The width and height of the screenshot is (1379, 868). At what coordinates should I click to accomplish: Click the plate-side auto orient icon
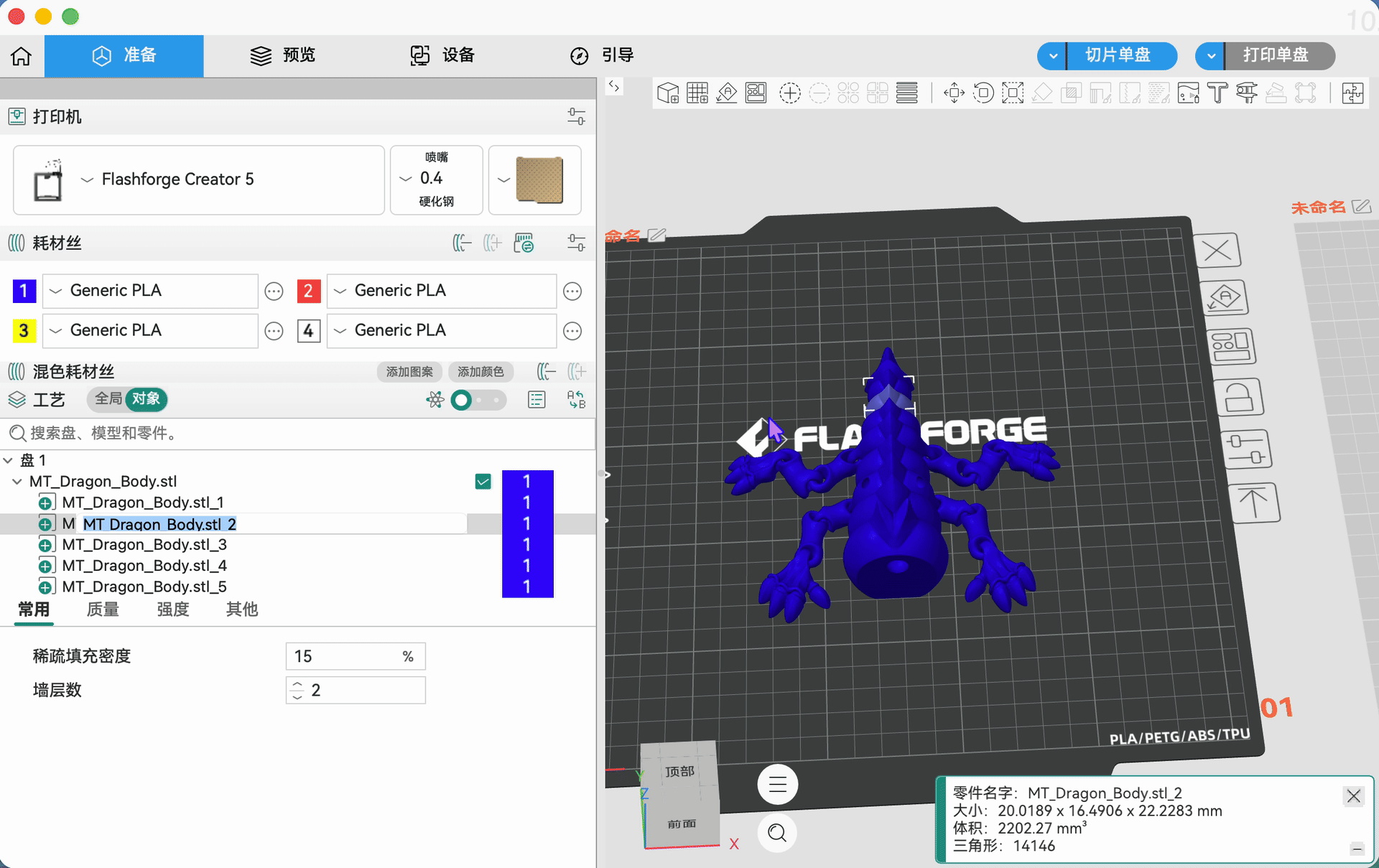tap(1224, 297)
